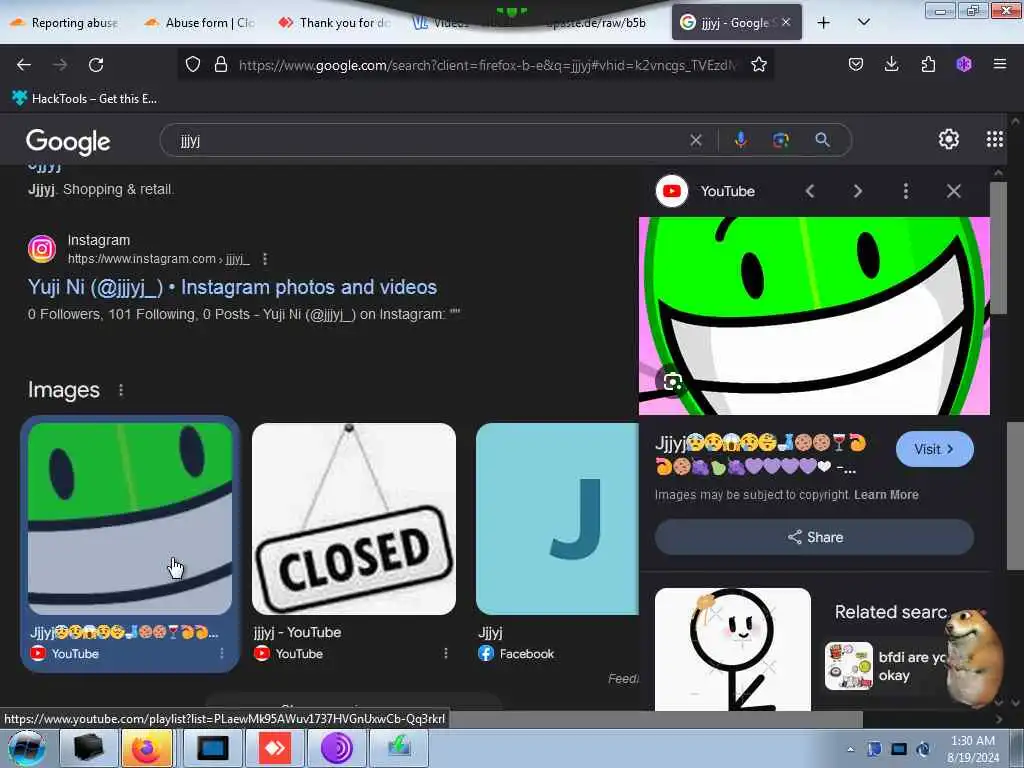Show hidden system tray icons

click(850, 749)
